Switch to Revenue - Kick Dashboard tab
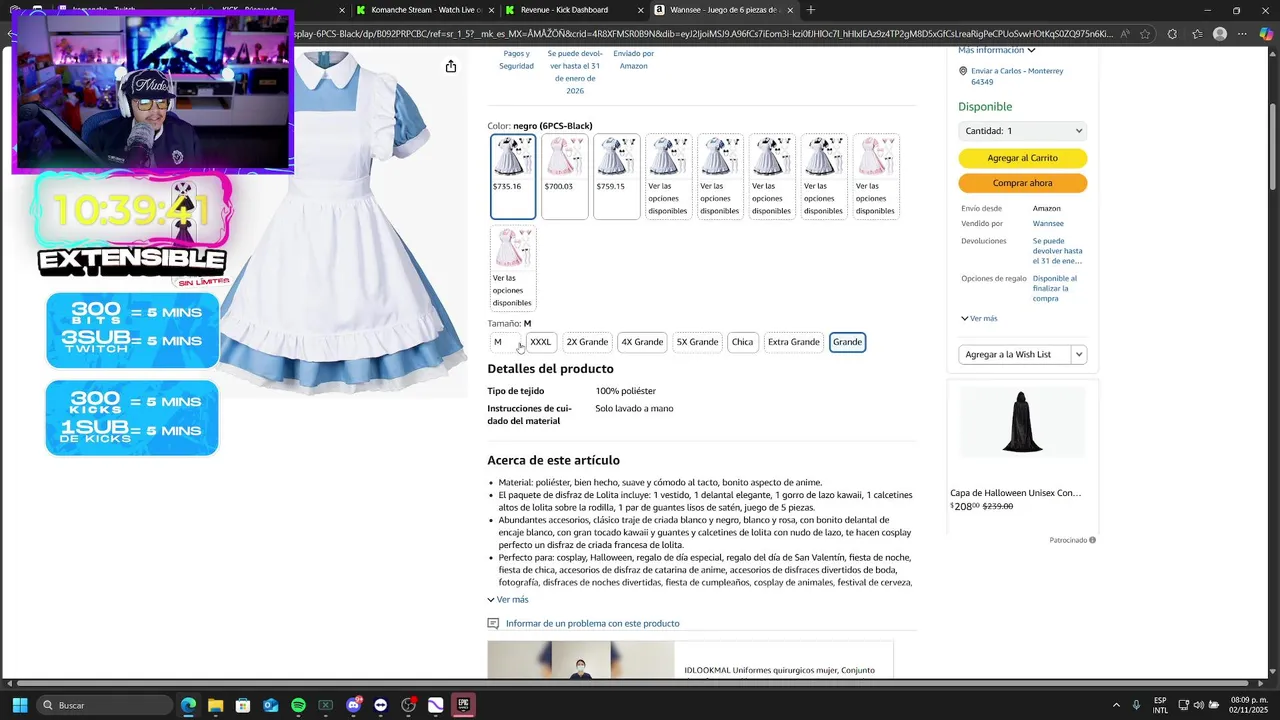The image size is (1280, 720). pyautogui.click(x=572, y=10)
